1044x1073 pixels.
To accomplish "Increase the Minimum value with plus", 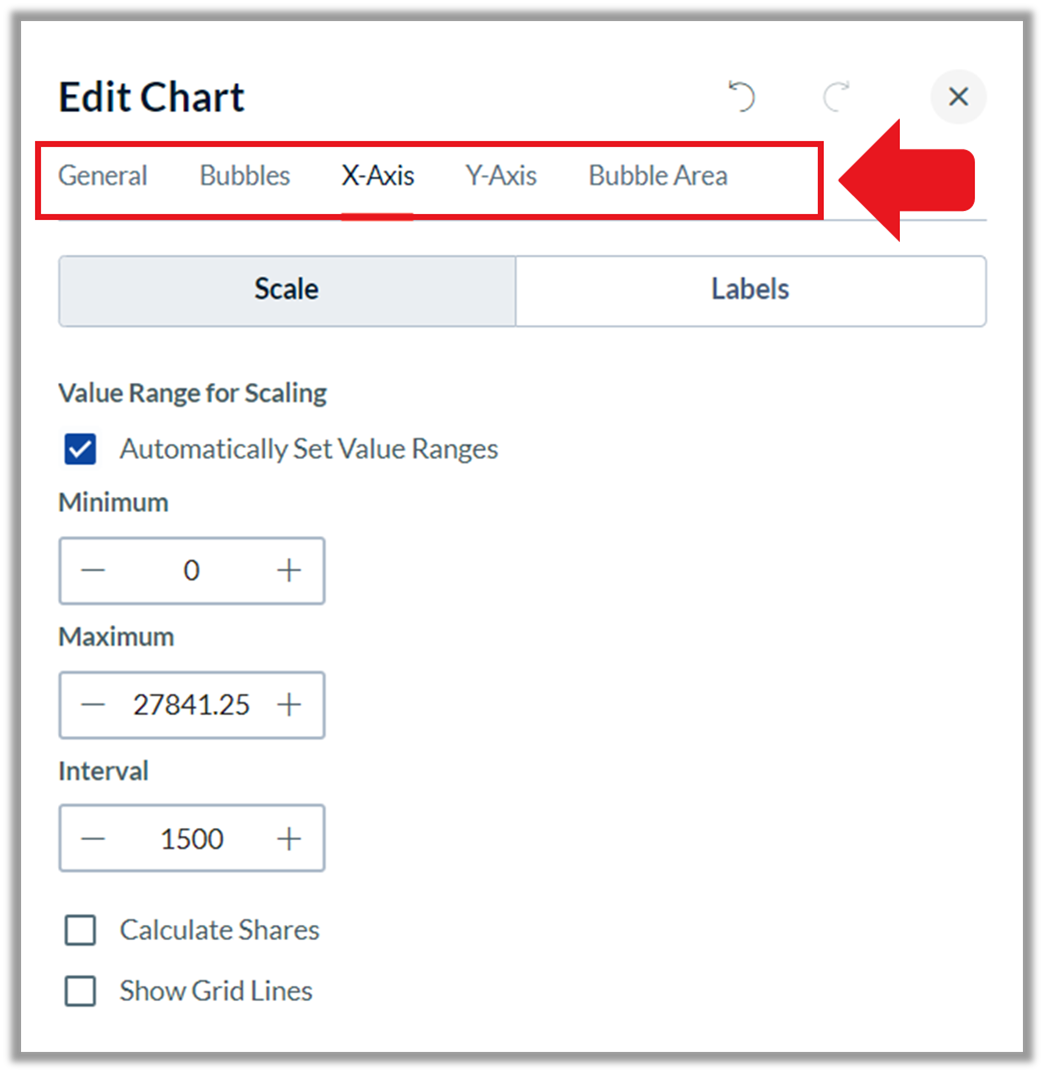I will 289,570.
